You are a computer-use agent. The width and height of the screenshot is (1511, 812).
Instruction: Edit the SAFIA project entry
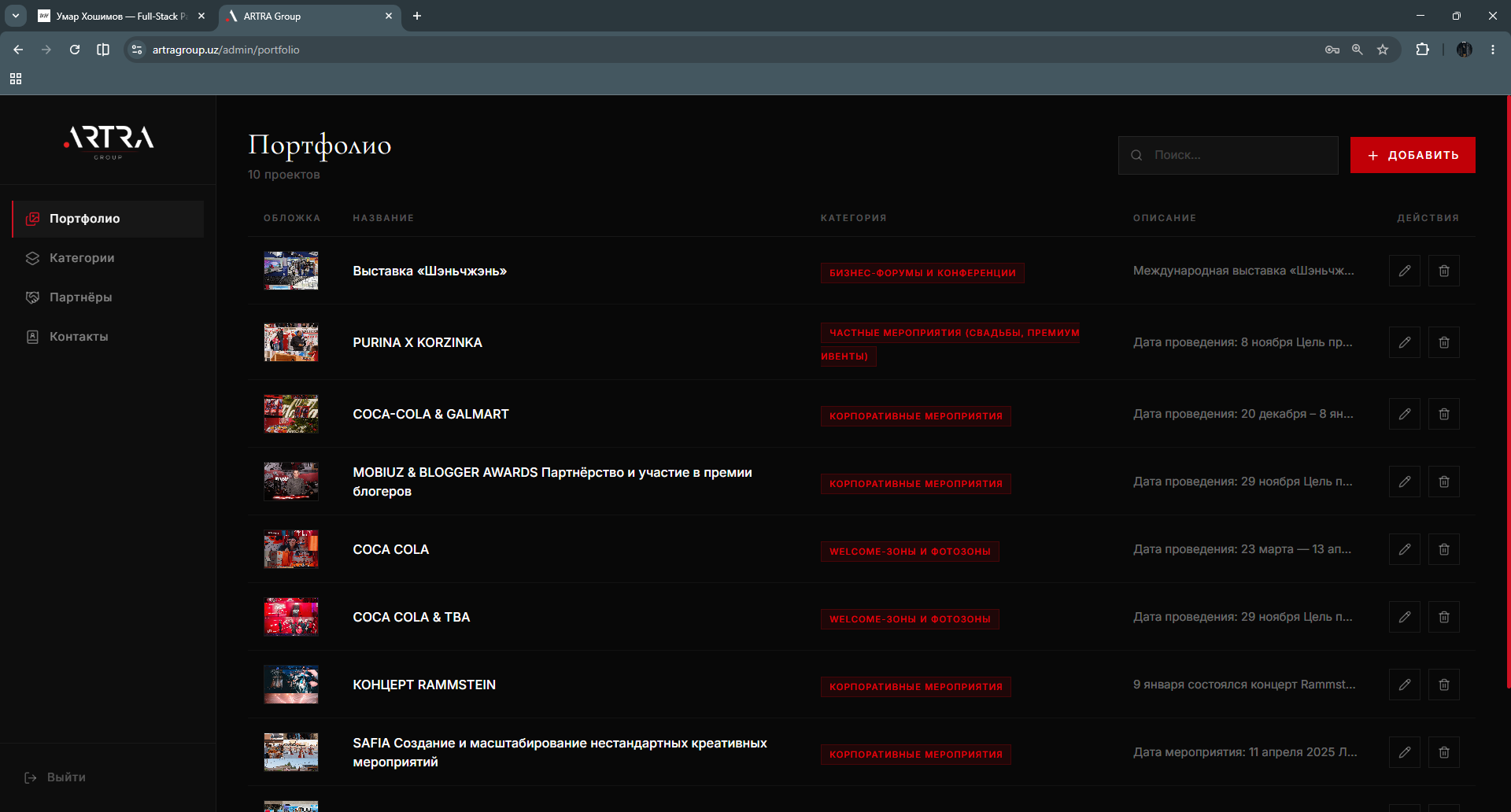click(1405, 752)
